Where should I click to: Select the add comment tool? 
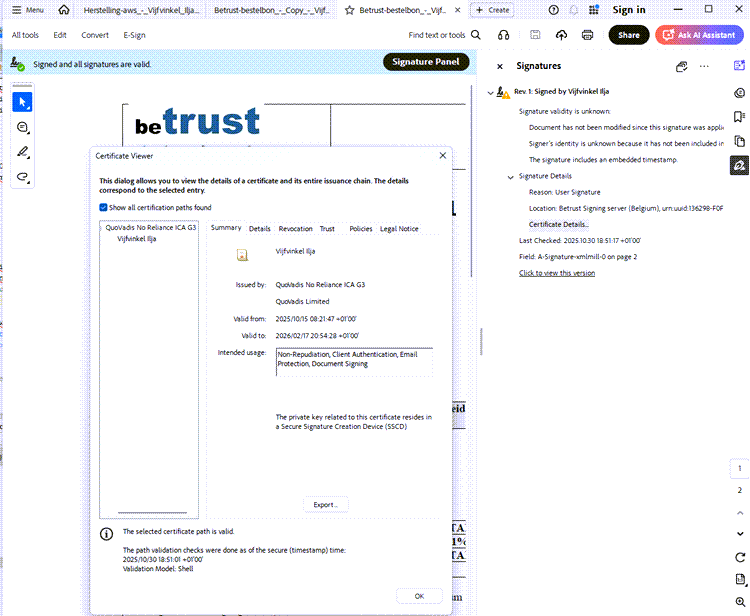[x=22, y=127]
